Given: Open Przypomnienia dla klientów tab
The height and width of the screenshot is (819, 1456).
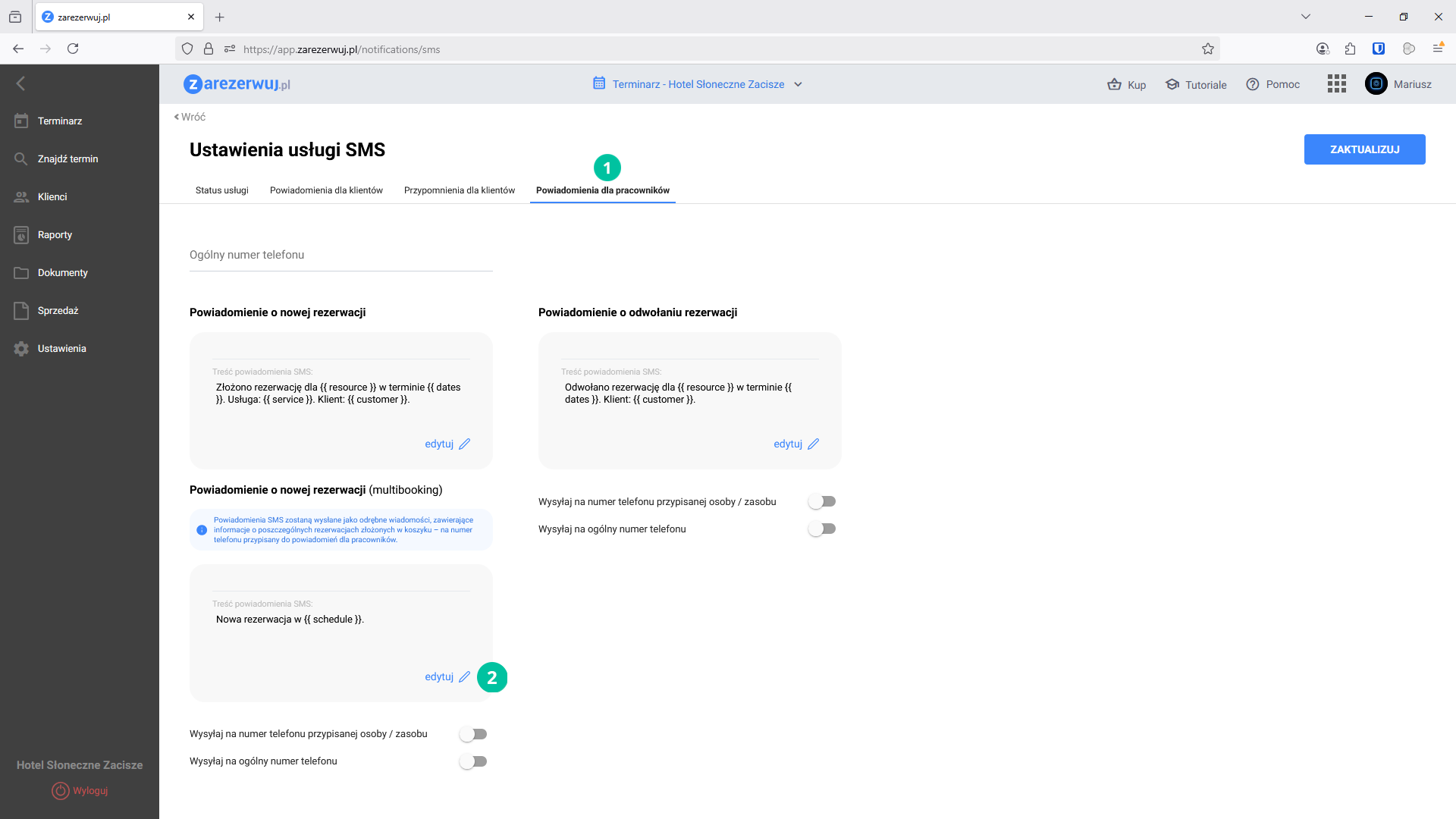Looking at the screenshot, I should pyautogui.click(x=459, y=190).
